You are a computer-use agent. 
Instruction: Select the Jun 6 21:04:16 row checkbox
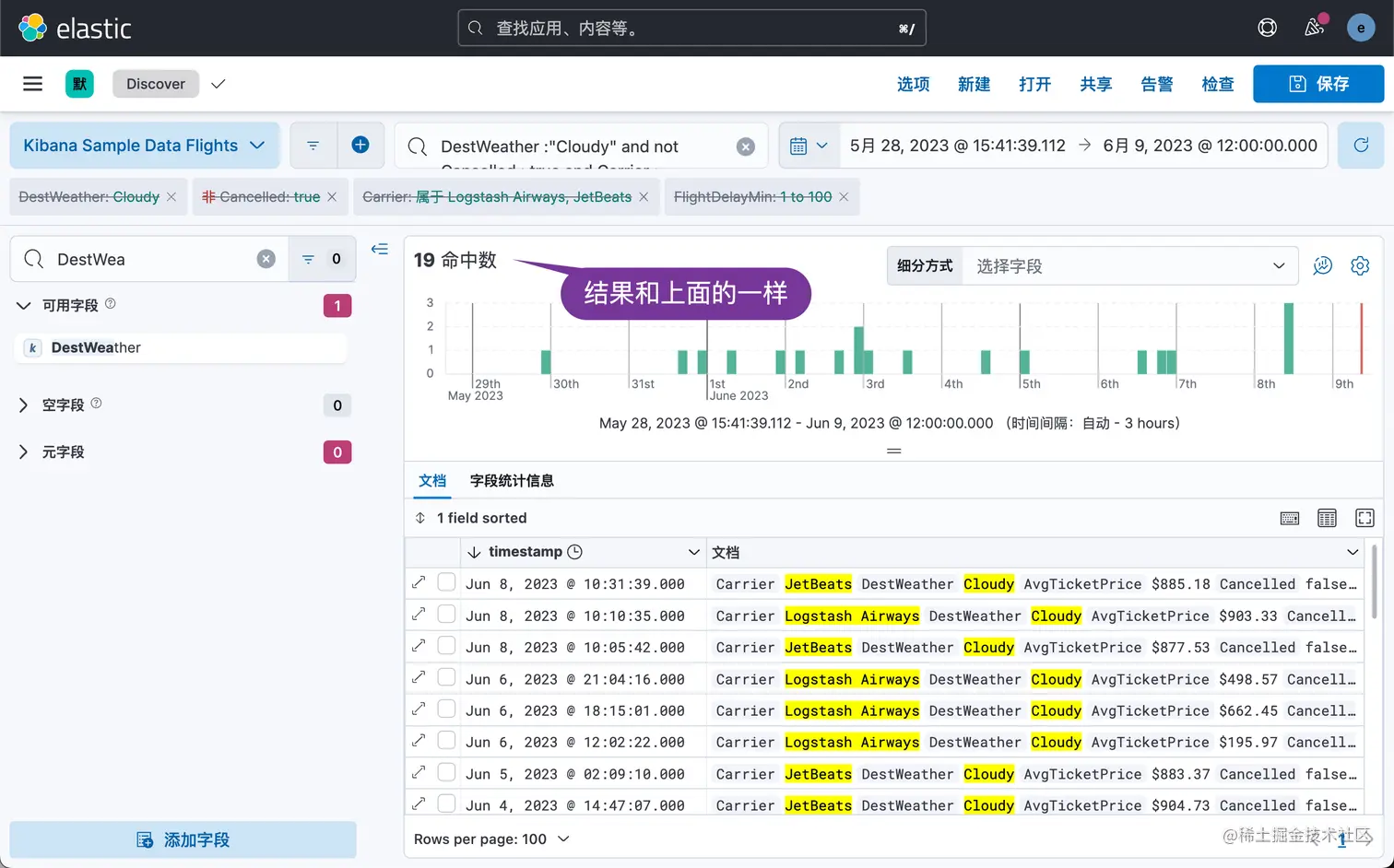click(446, 677)
